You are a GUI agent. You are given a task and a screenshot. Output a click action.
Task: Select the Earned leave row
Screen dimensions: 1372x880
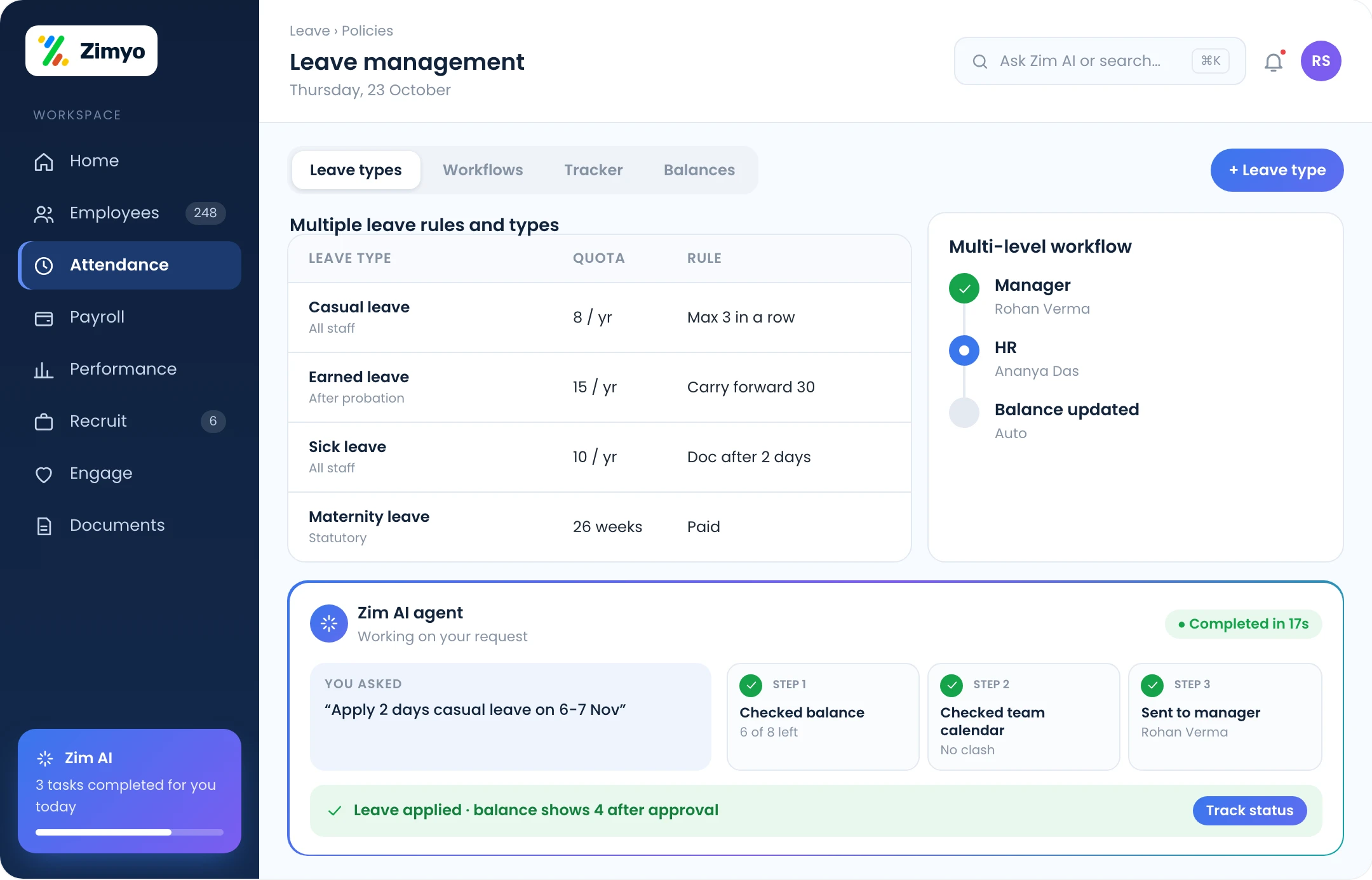pos(600,387)
